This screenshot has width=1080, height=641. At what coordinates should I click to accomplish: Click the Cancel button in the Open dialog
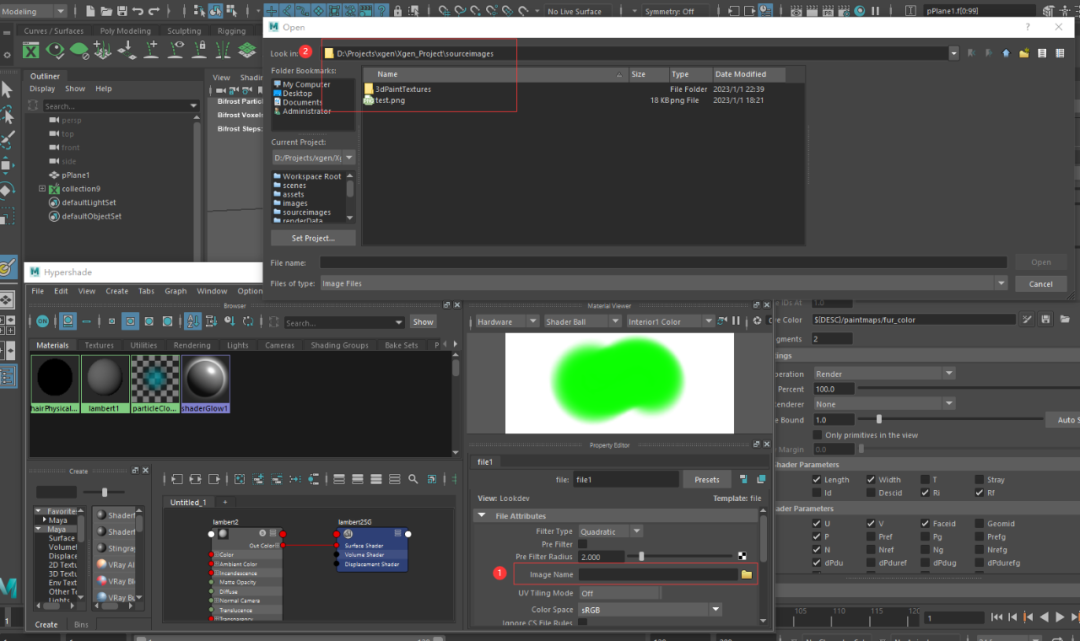point(1041,284)
